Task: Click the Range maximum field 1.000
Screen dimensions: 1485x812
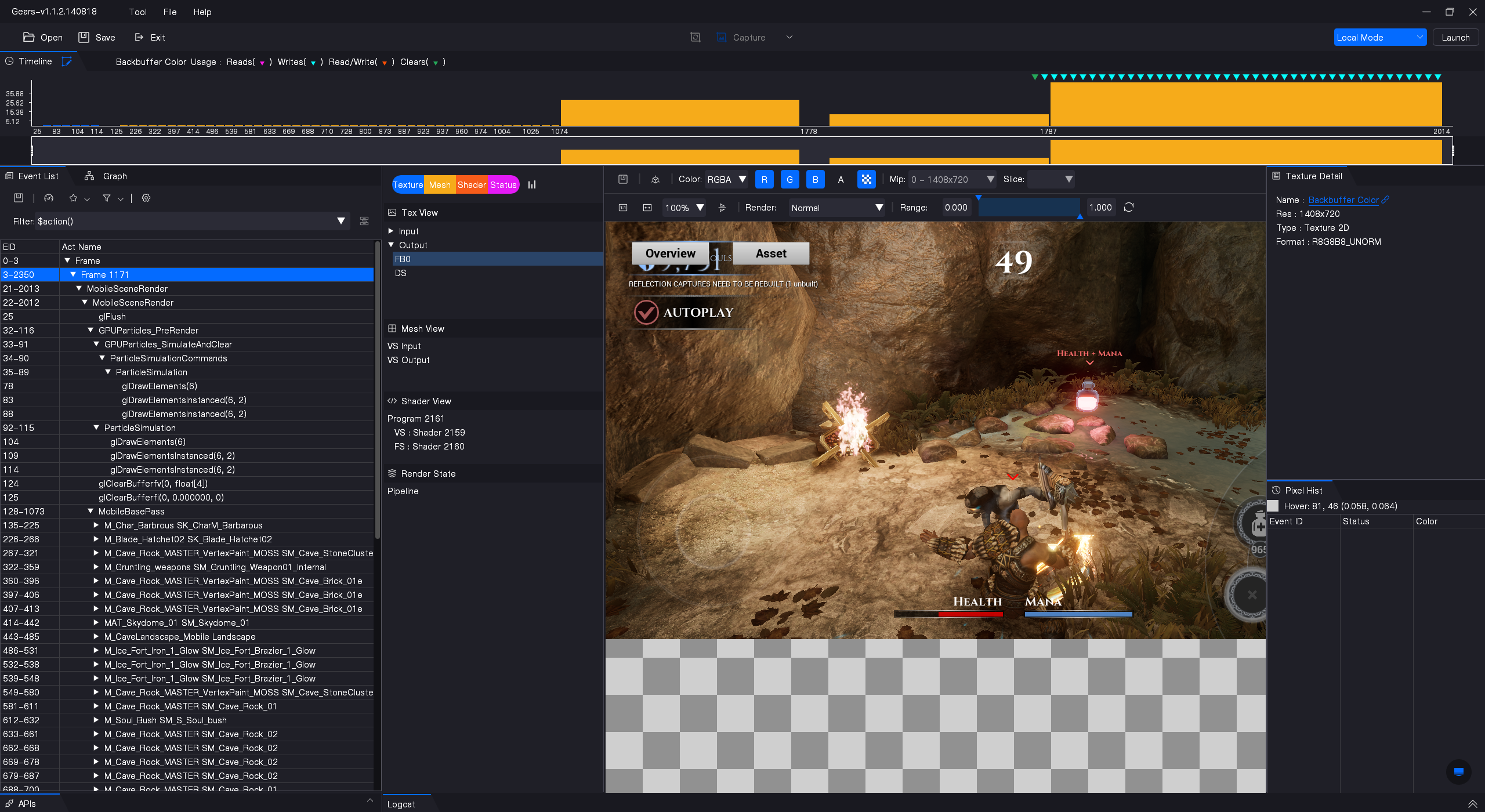Action: pyautogui.click(x=1100, y=208)
